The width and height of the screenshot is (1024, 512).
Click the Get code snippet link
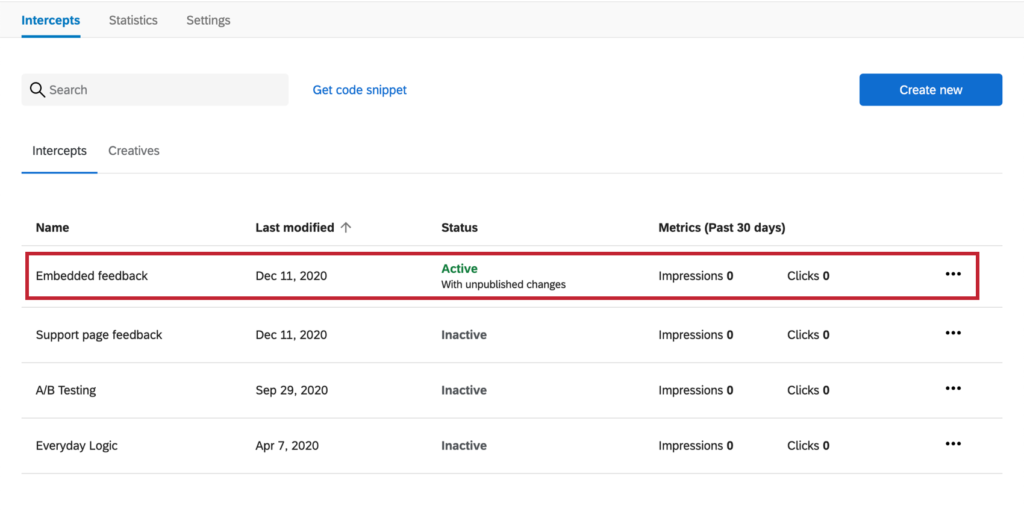pyautogui.click(x=360, y=90)
